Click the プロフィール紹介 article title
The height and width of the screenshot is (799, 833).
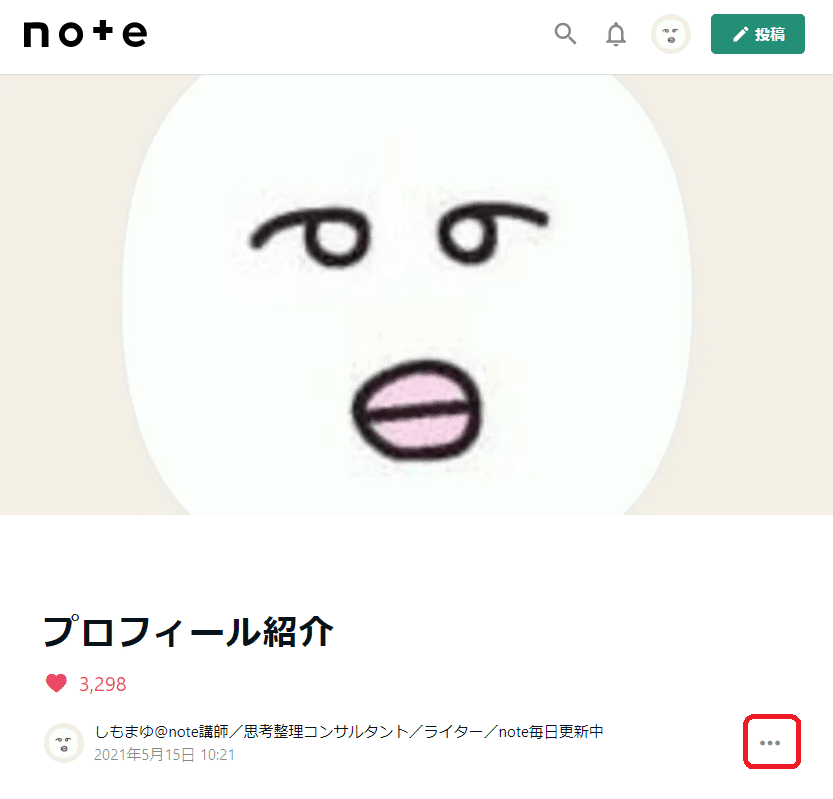pos(188,632)
